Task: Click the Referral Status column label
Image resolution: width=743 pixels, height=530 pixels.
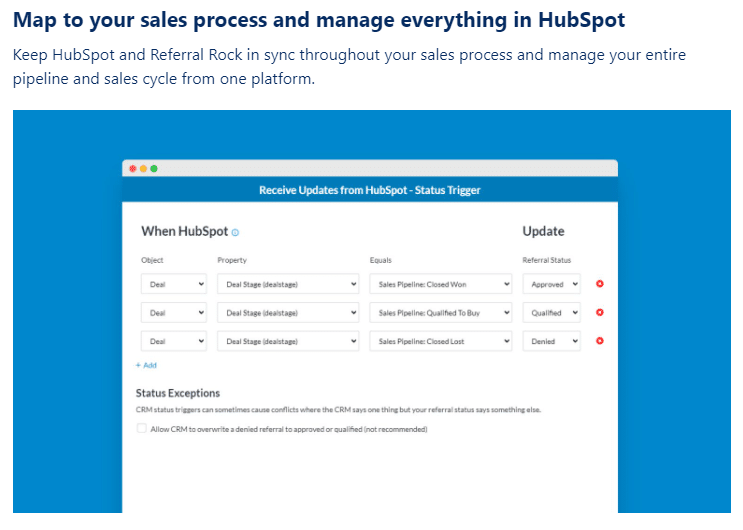Action: [546, 260]
